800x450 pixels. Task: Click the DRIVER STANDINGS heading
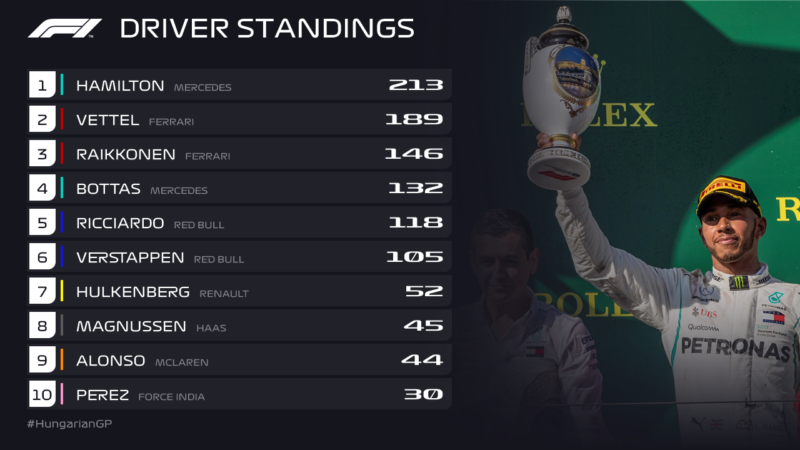[x=267, y=29]
